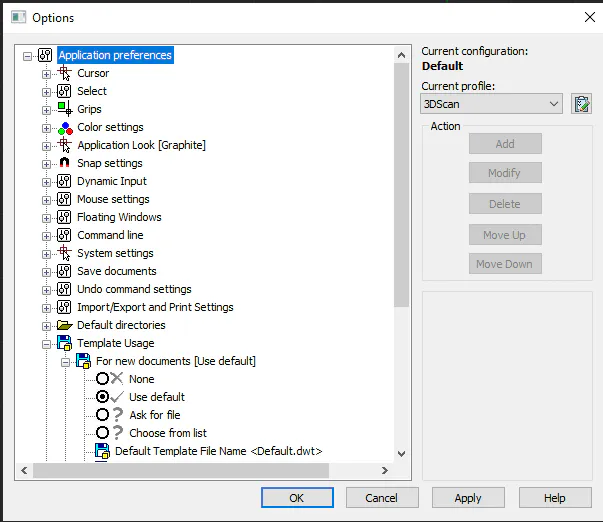Click the Grips green square icon

click(64, 109)
